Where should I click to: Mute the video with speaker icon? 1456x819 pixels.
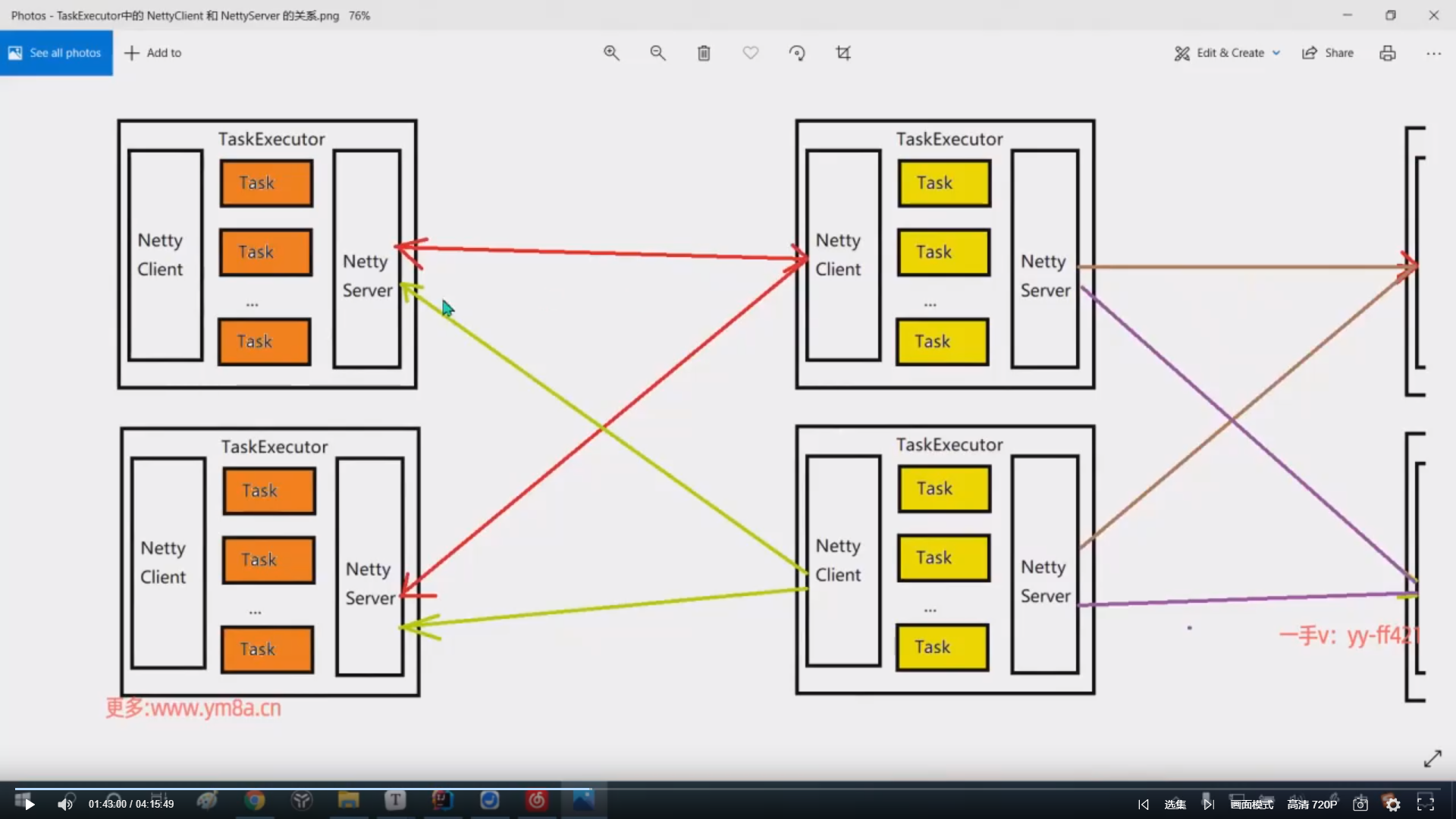(65, 805)
